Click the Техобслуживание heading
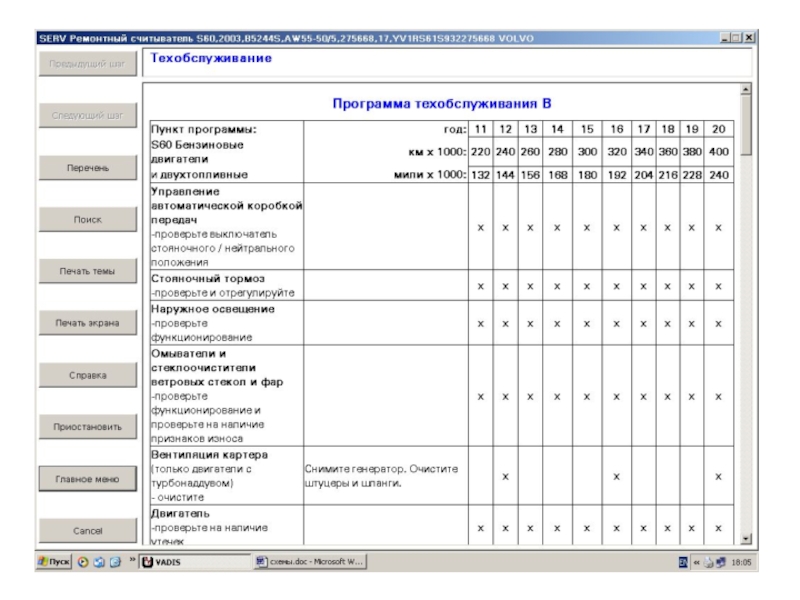The height and width of the screenshot is (600, 800). 211,58
